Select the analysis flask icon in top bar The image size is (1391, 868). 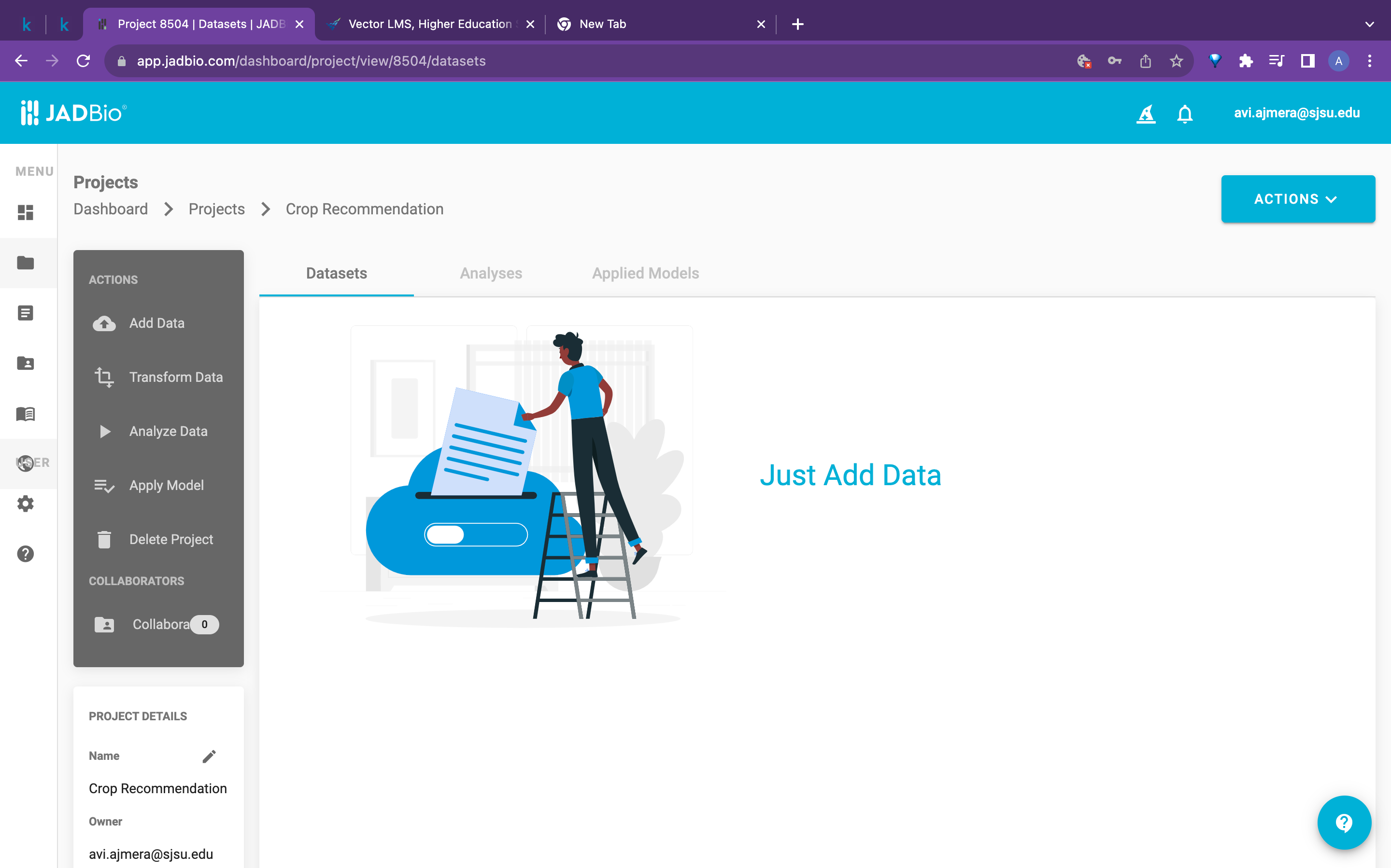tap(1146, 113)
